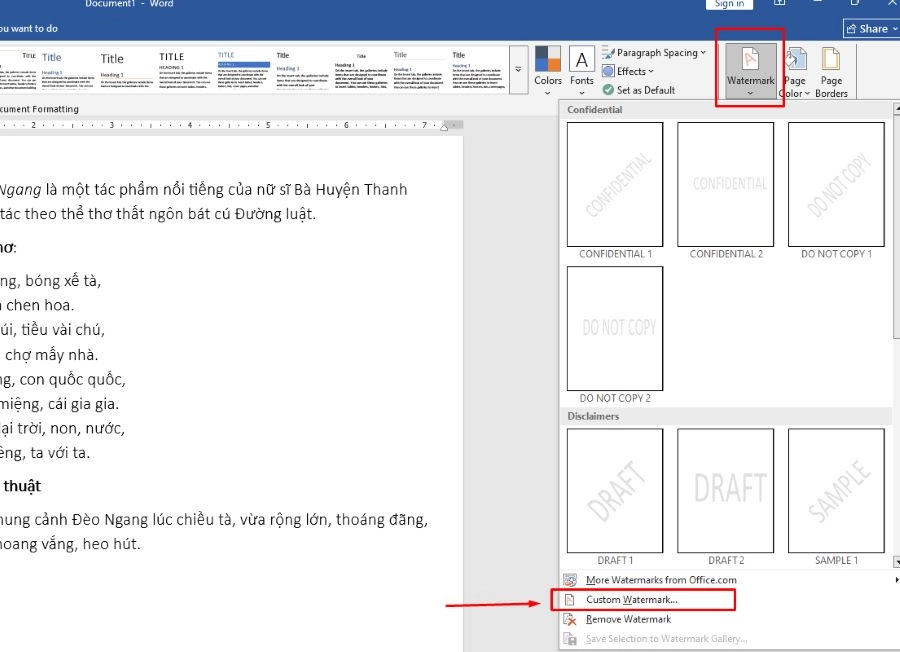Open the Page Borders tool
This screenshot has width=900, height=652.
[831, 70]
